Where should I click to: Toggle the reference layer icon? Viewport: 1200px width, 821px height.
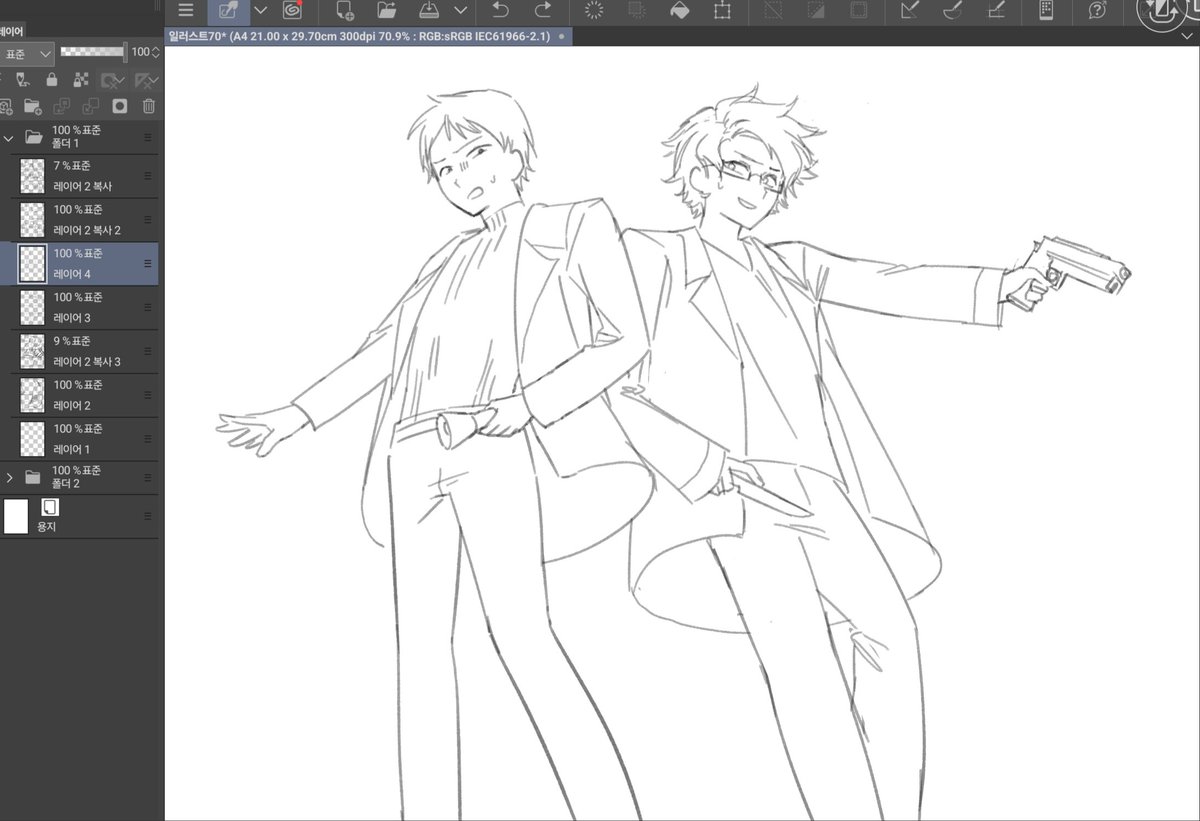tap(21, 80)
